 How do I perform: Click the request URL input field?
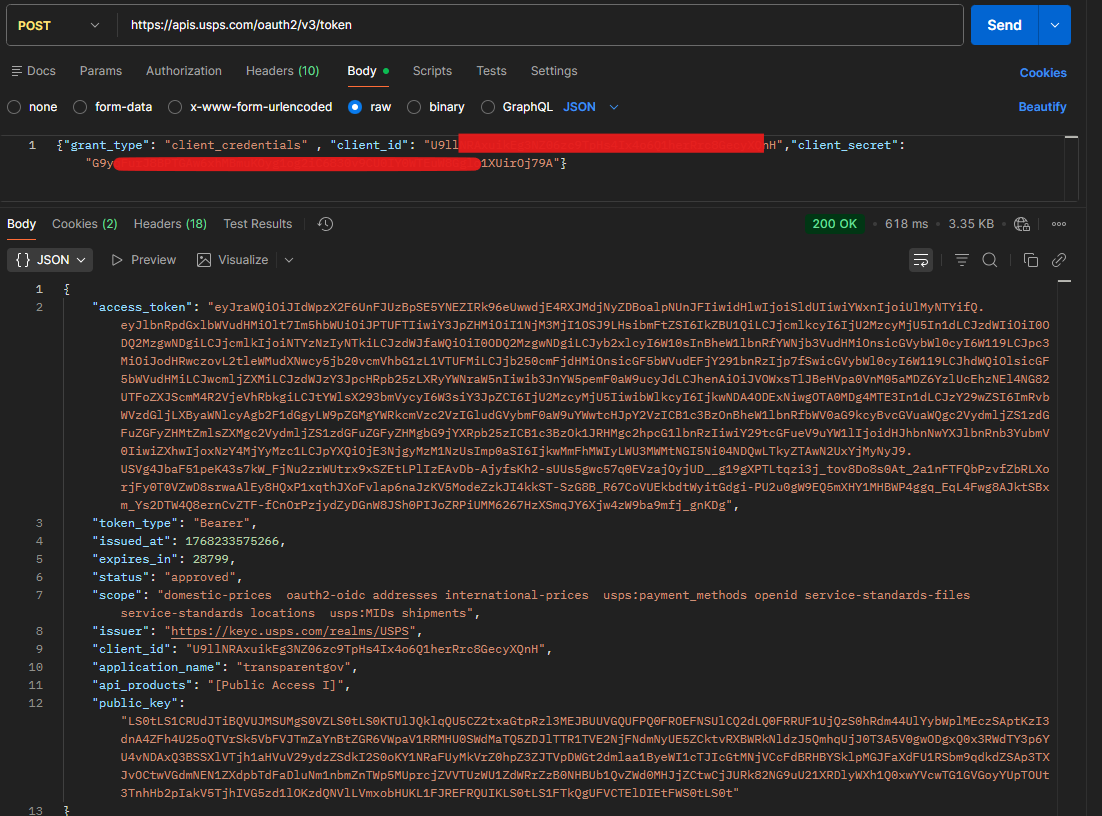point(540,25)
